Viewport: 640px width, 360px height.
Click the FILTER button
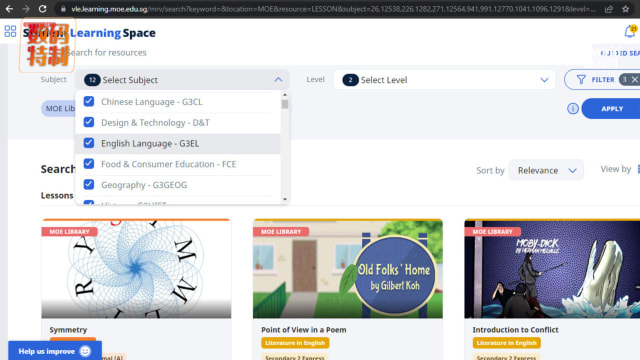coord(596,80)
